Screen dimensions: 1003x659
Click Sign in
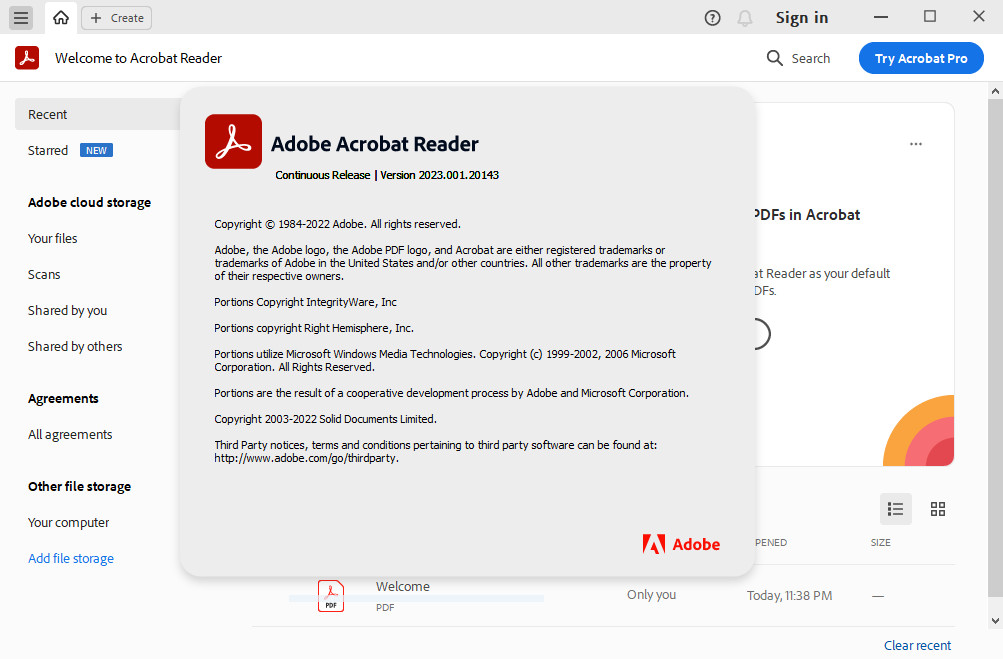click(802, 18)
